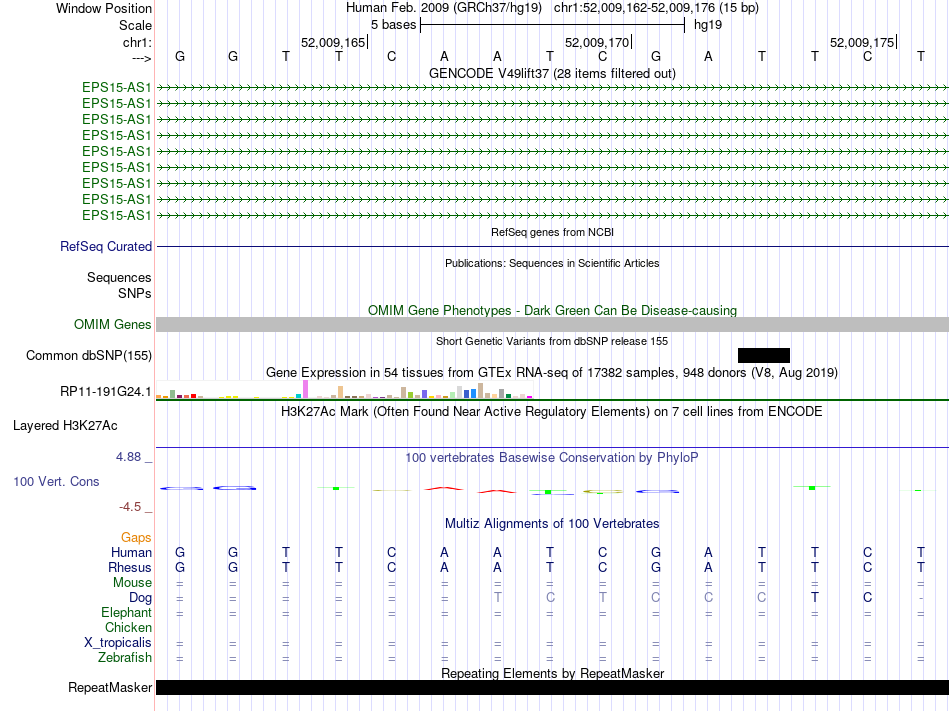Click the 52,009,165 position marker
950x711 pixels.
(x=333, y=42)
